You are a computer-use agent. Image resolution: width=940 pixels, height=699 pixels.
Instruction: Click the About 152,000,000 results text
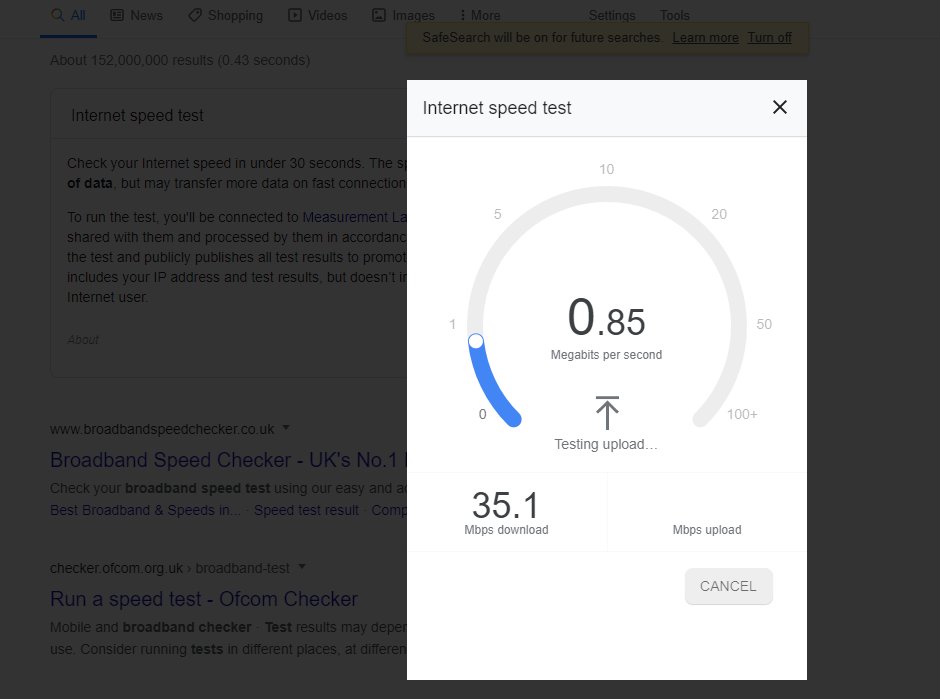click(180, 61)
